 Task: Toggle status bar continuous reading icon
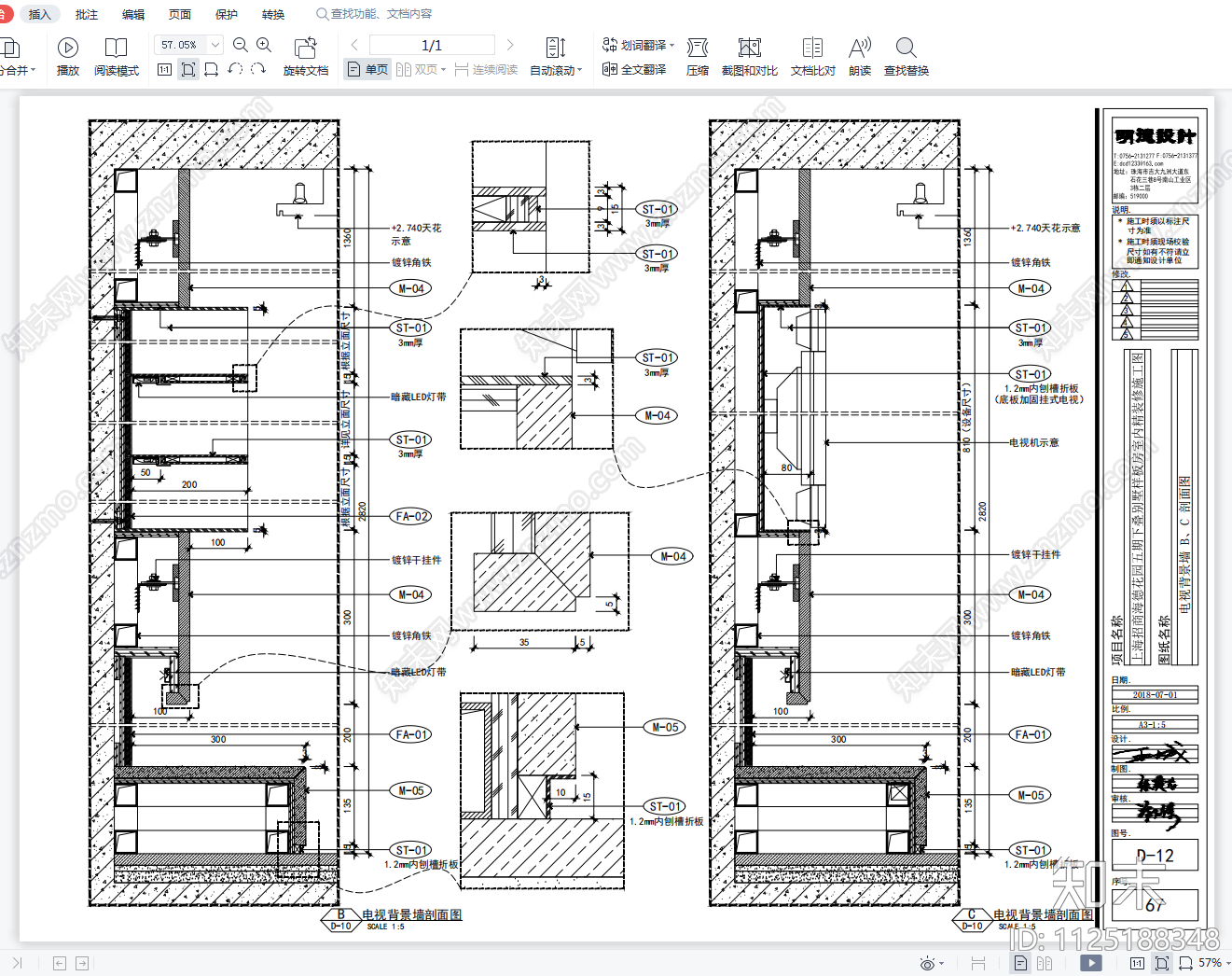coord(977,963)
